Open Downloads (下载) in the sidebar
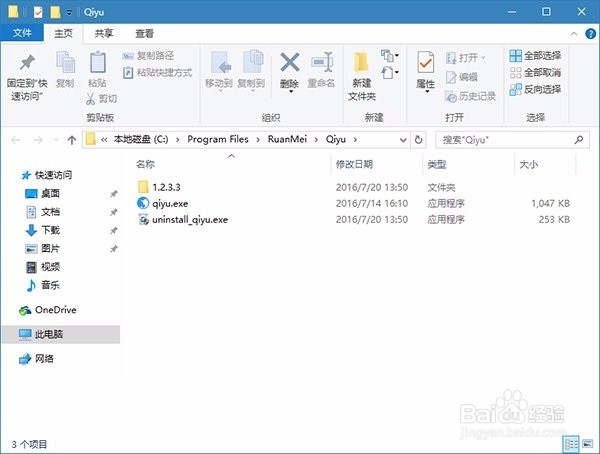This screenshot has height=454, width=600. 42,230
